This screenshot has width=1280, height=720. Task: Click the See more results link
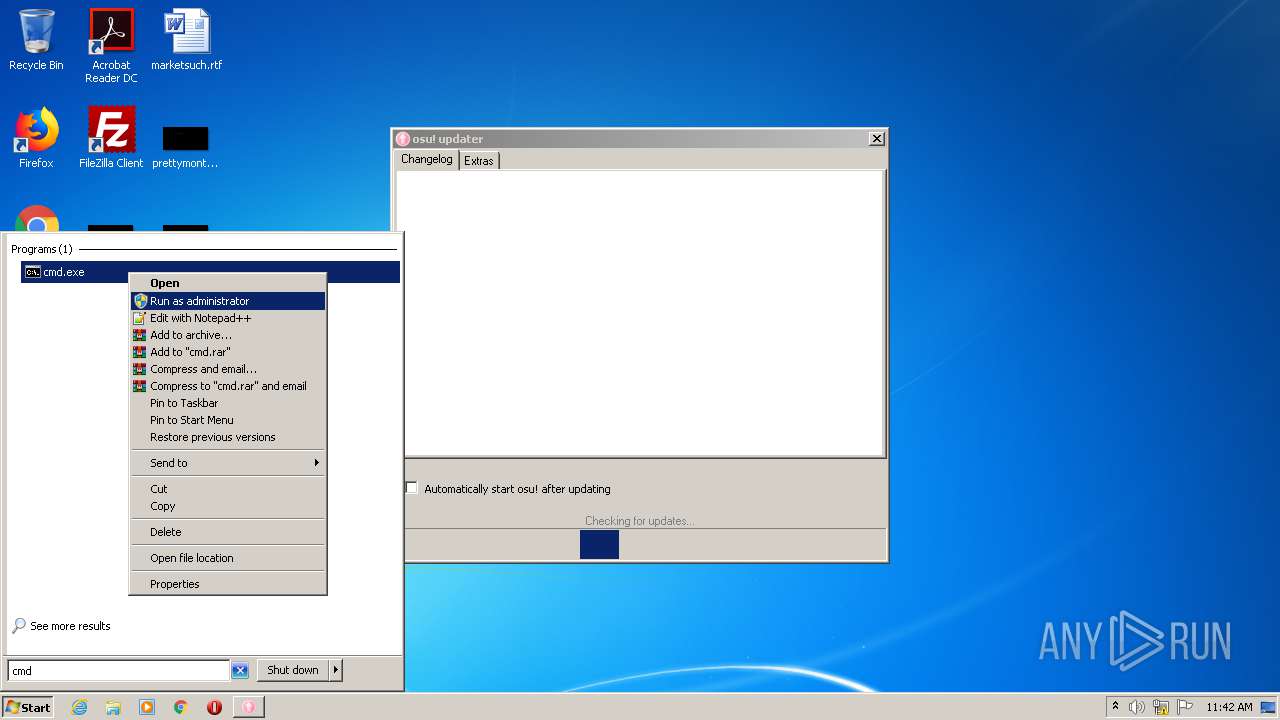click(x=61, y=626)
